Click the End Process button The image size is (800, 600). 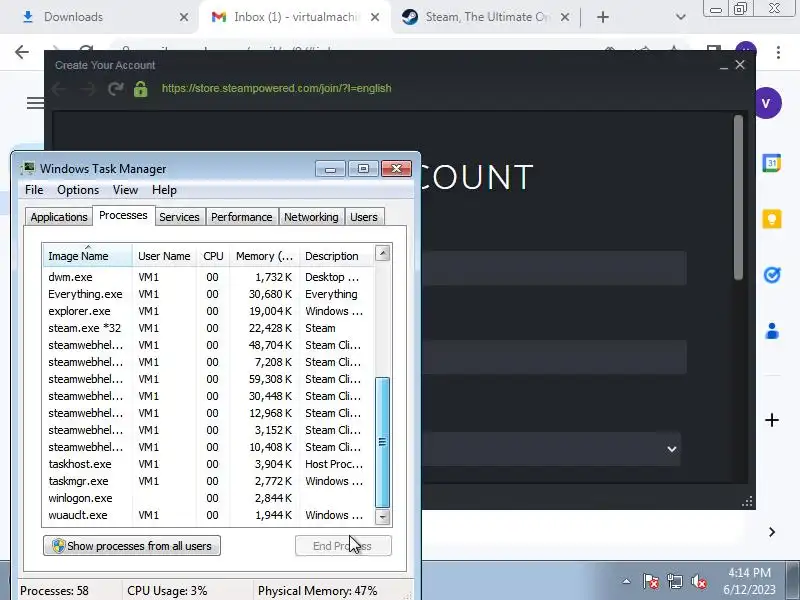click(343, 546)
